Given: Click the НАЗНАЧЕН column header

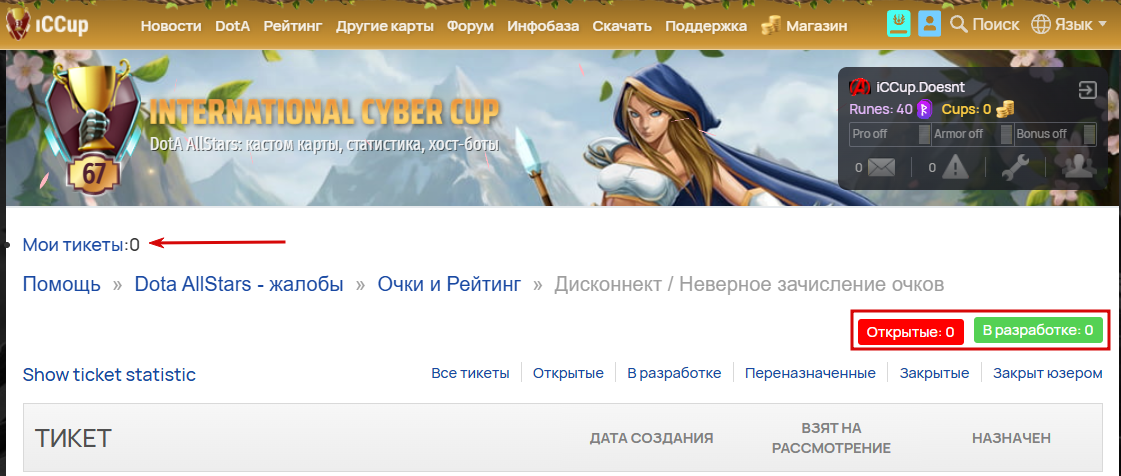Looking at the screenshot, I should tap(1011, 438).
